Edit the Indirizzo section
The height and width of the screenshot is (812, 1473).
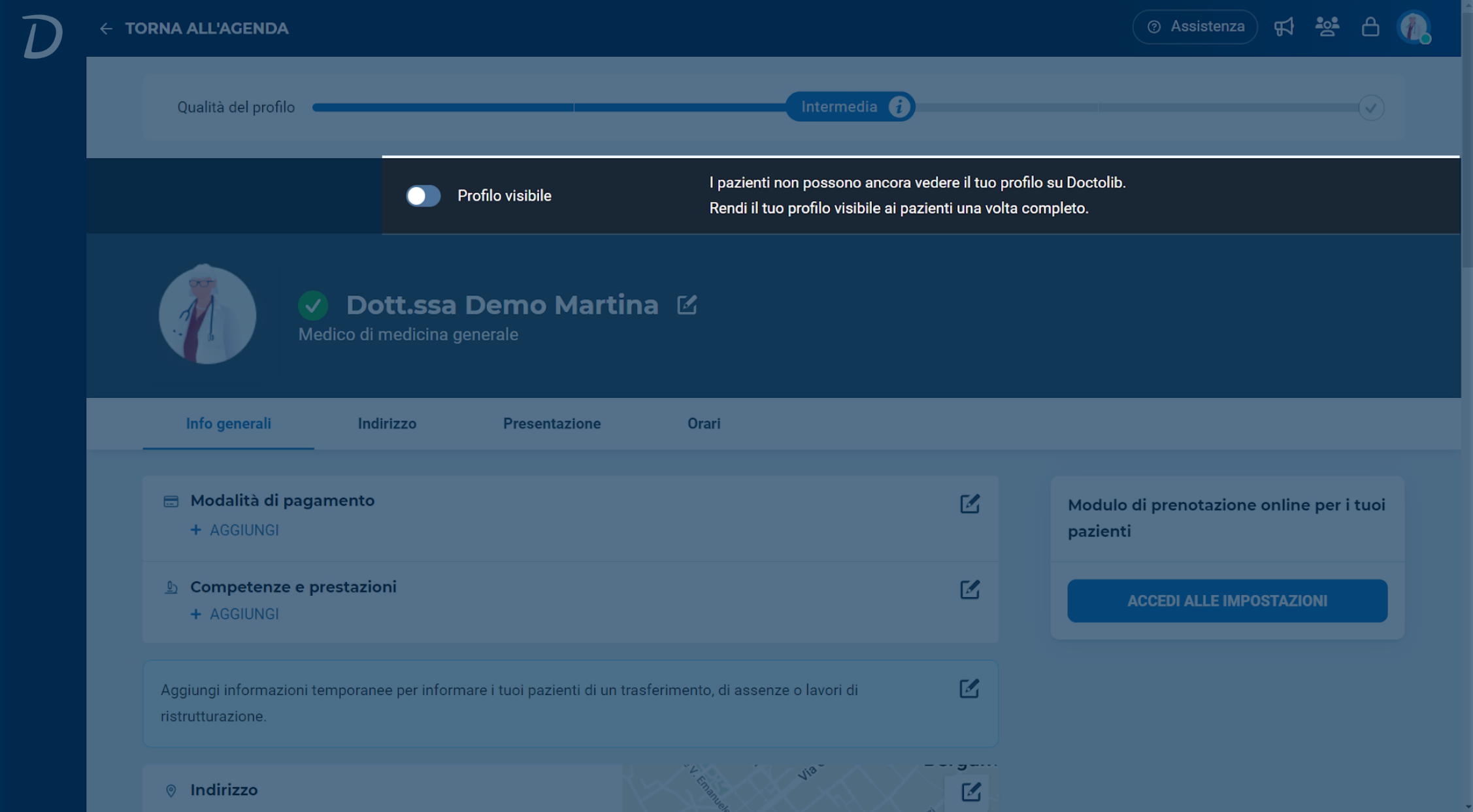click(971, 792)
